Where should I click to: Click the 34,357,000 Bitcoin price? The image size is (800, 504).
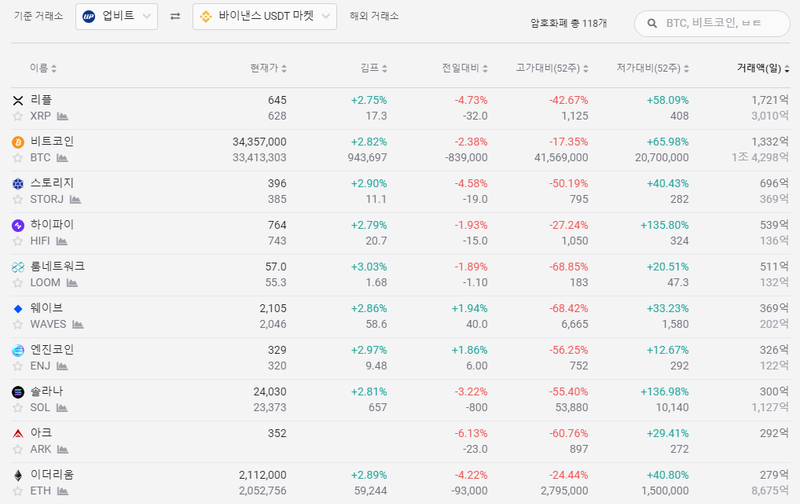pyautogui.click(x=259, y=142)
